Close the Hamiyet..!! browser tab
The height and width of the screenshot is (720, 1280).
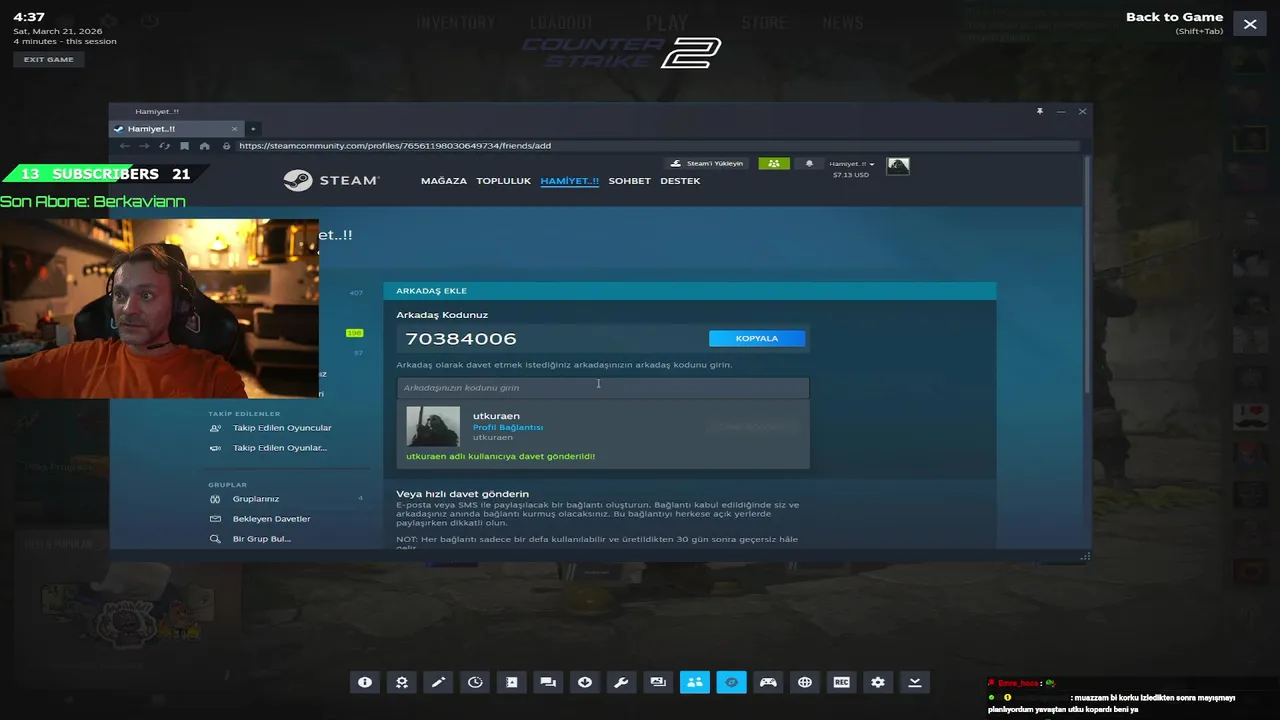tap(235, 129)
